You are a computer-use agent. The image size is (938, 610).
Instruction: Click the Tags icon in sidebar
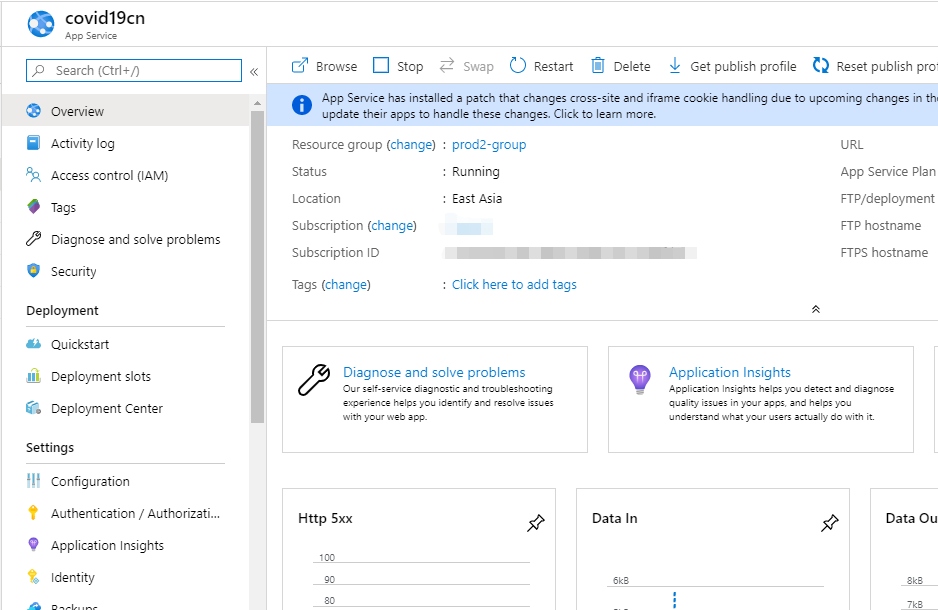(34, 207)
